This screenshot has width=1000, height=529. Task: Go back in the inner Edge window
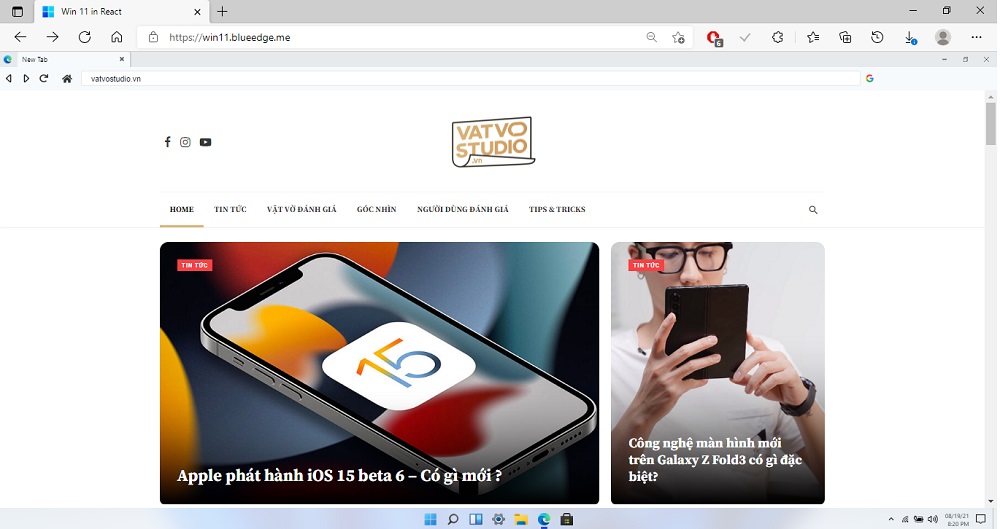(9, 78)
